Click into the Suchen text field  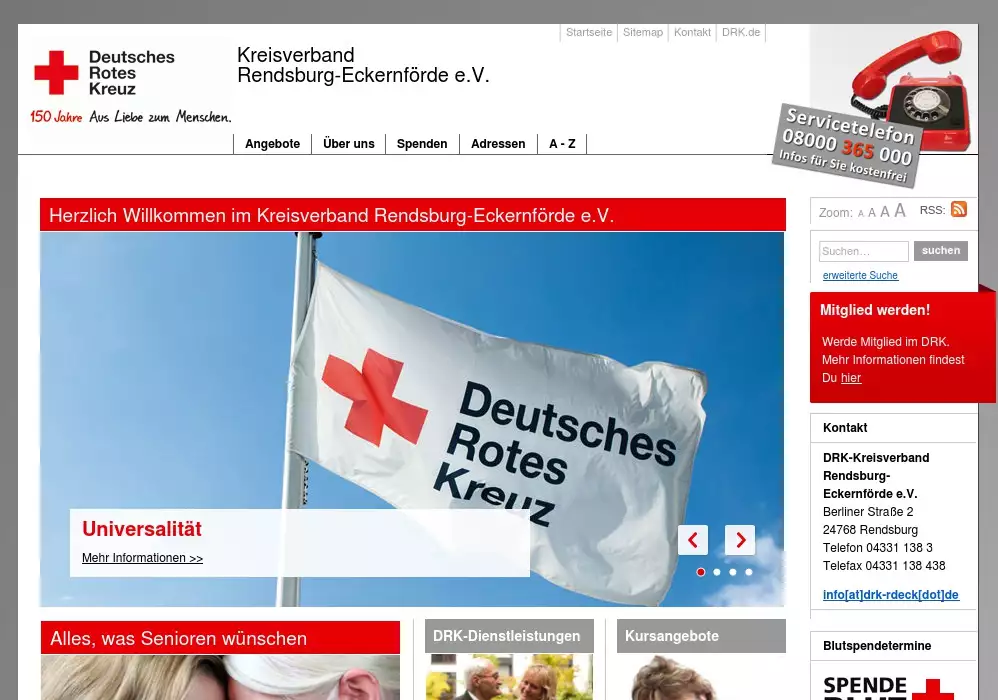pyautogui.click(x=863, y=251)
